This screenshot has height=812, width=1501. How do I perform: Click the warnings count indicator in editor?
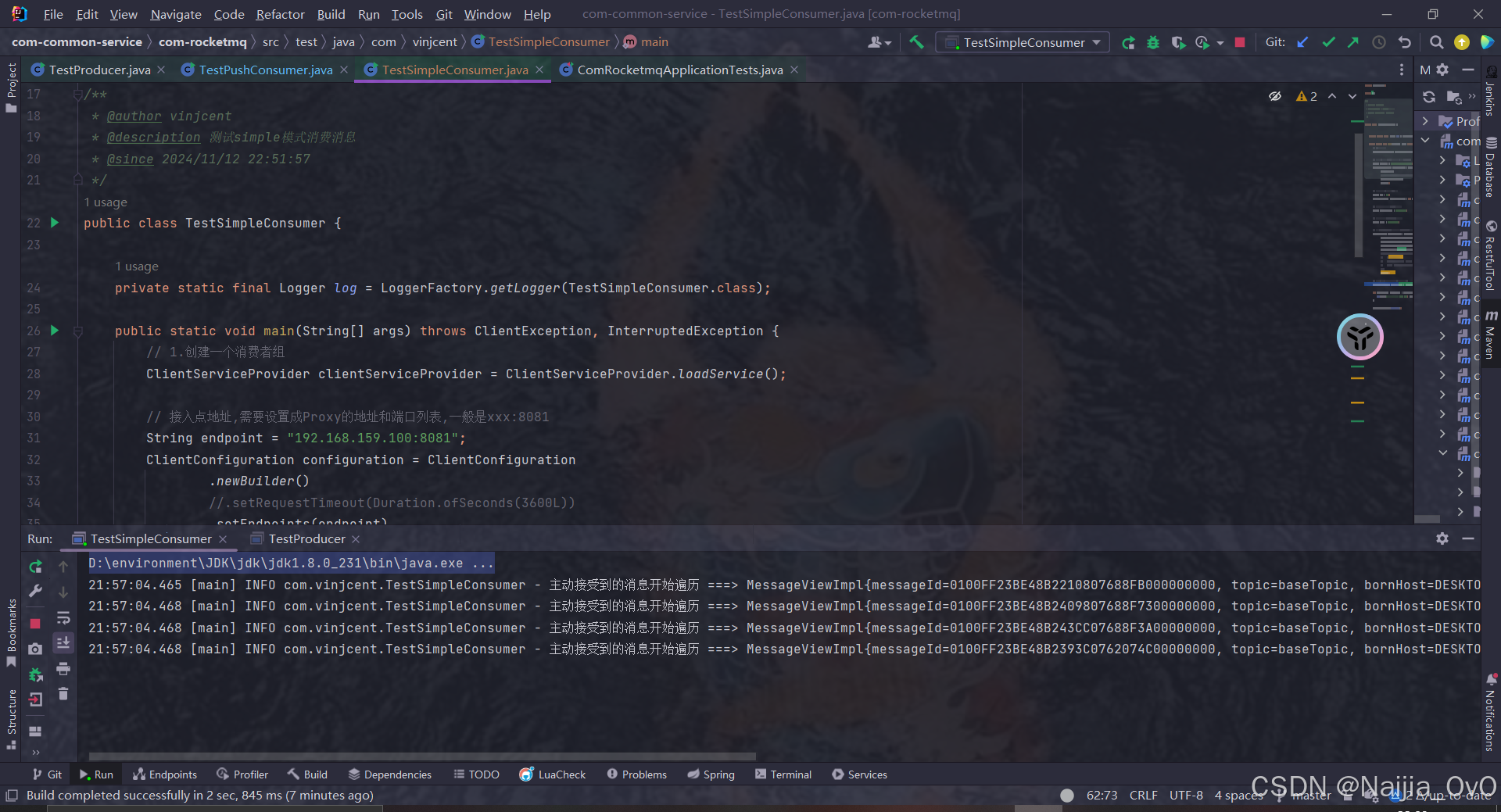[1306, 96]
